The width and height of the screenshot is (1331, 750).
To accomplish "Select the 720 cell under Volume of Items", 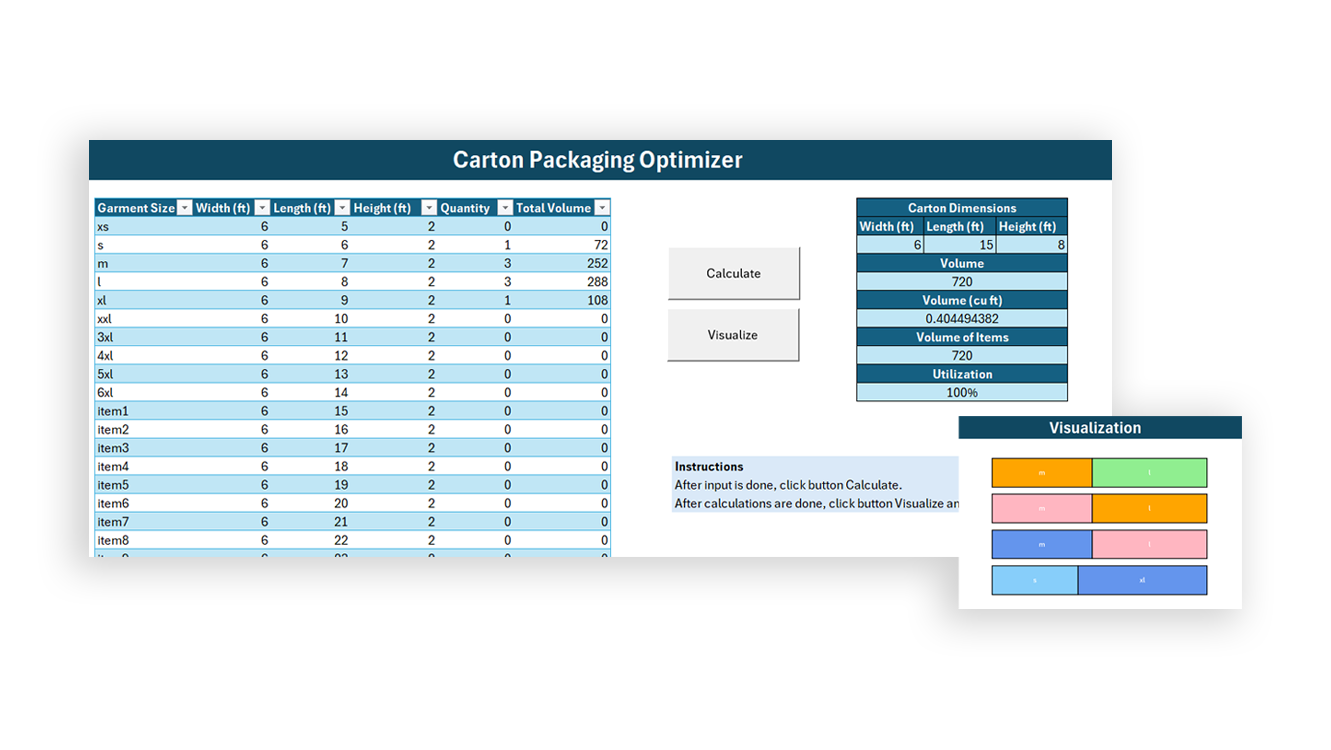I will [962, 355].
